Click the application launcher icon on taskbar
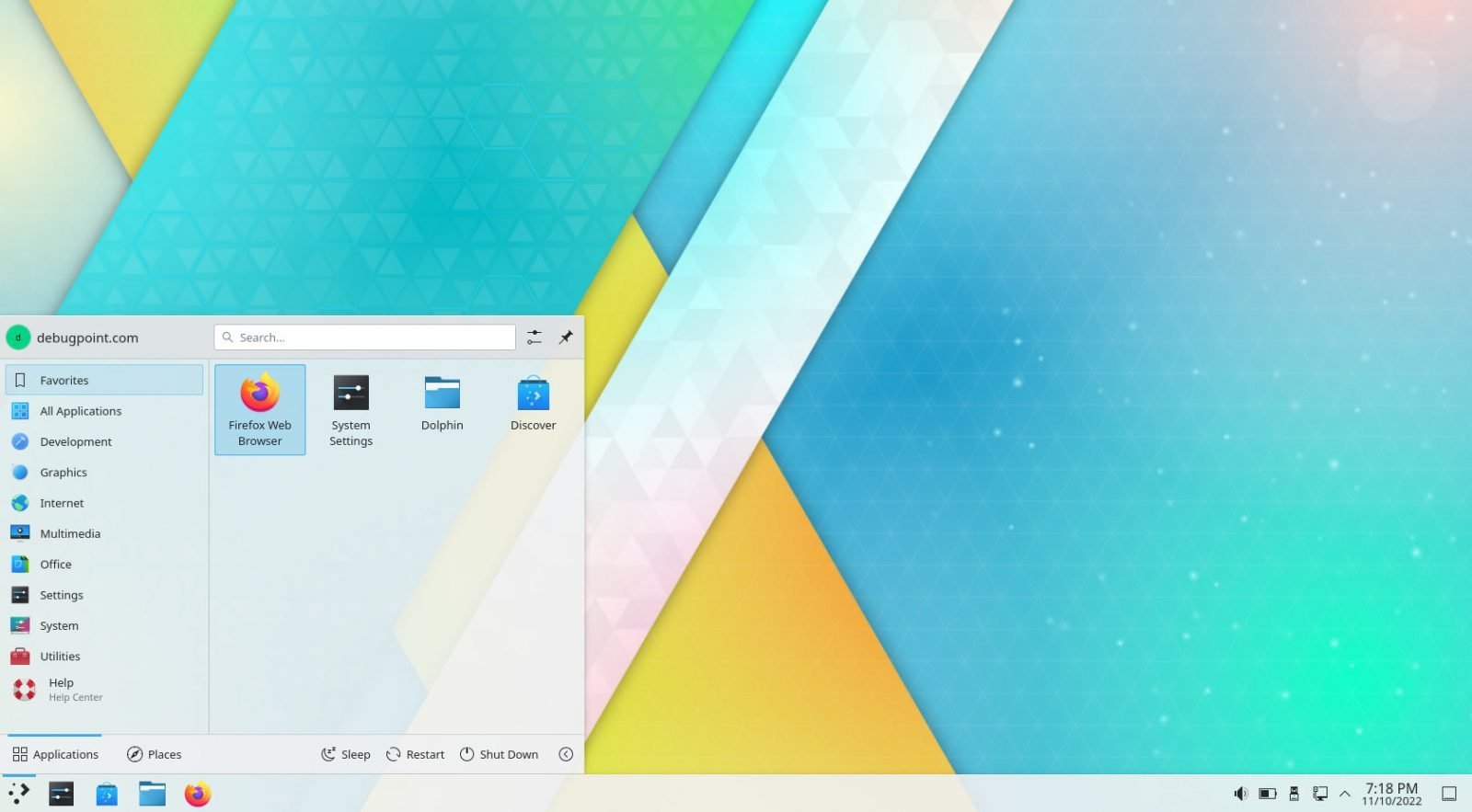Image resolution: width=1472 pixels, height=812 pixels. pyautogui.click(x=19, y=794)
